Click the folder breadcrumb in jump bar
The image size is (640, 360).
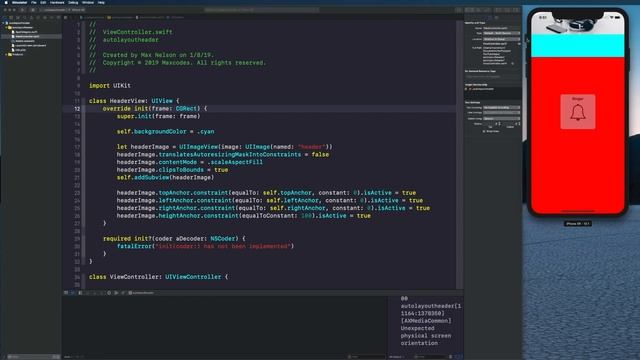(x=121, y=18)
